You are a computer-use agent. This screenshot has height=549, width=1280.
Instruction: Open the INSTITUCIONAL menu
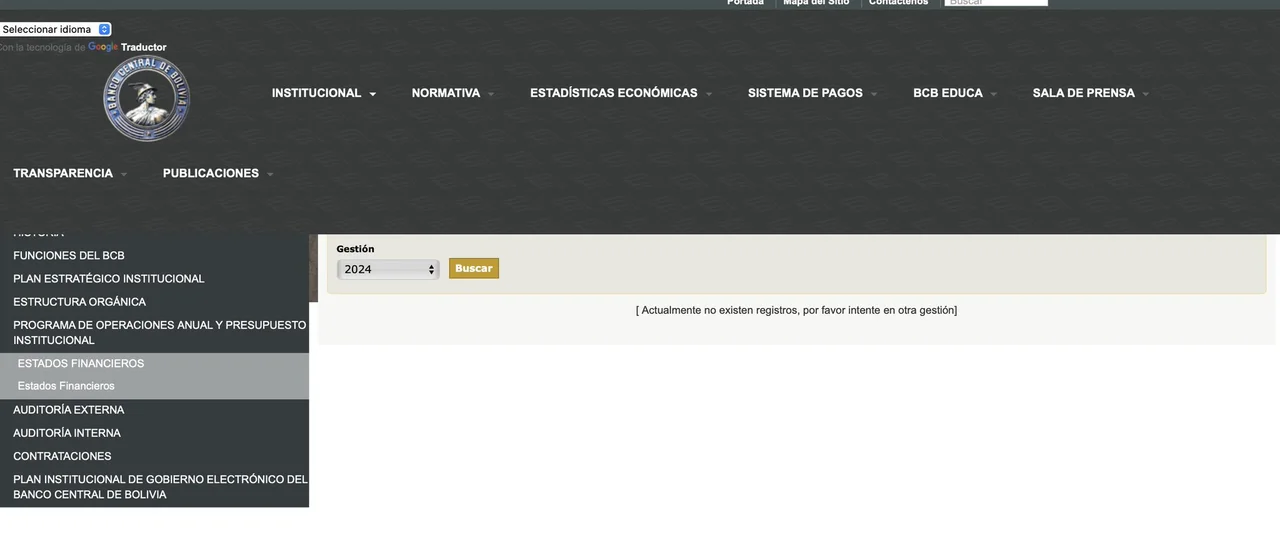tap(316, 93)
